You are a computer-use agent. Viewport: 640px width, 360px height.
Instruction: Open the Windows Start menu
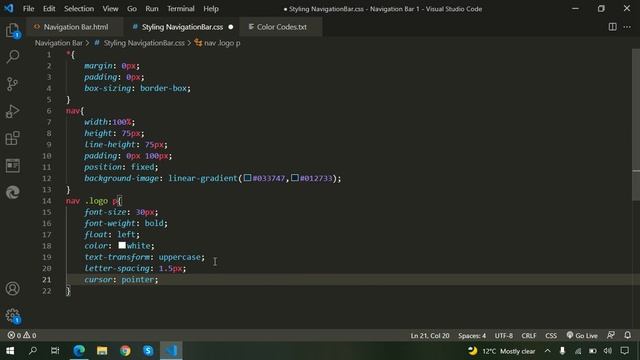tap(10, 351)
